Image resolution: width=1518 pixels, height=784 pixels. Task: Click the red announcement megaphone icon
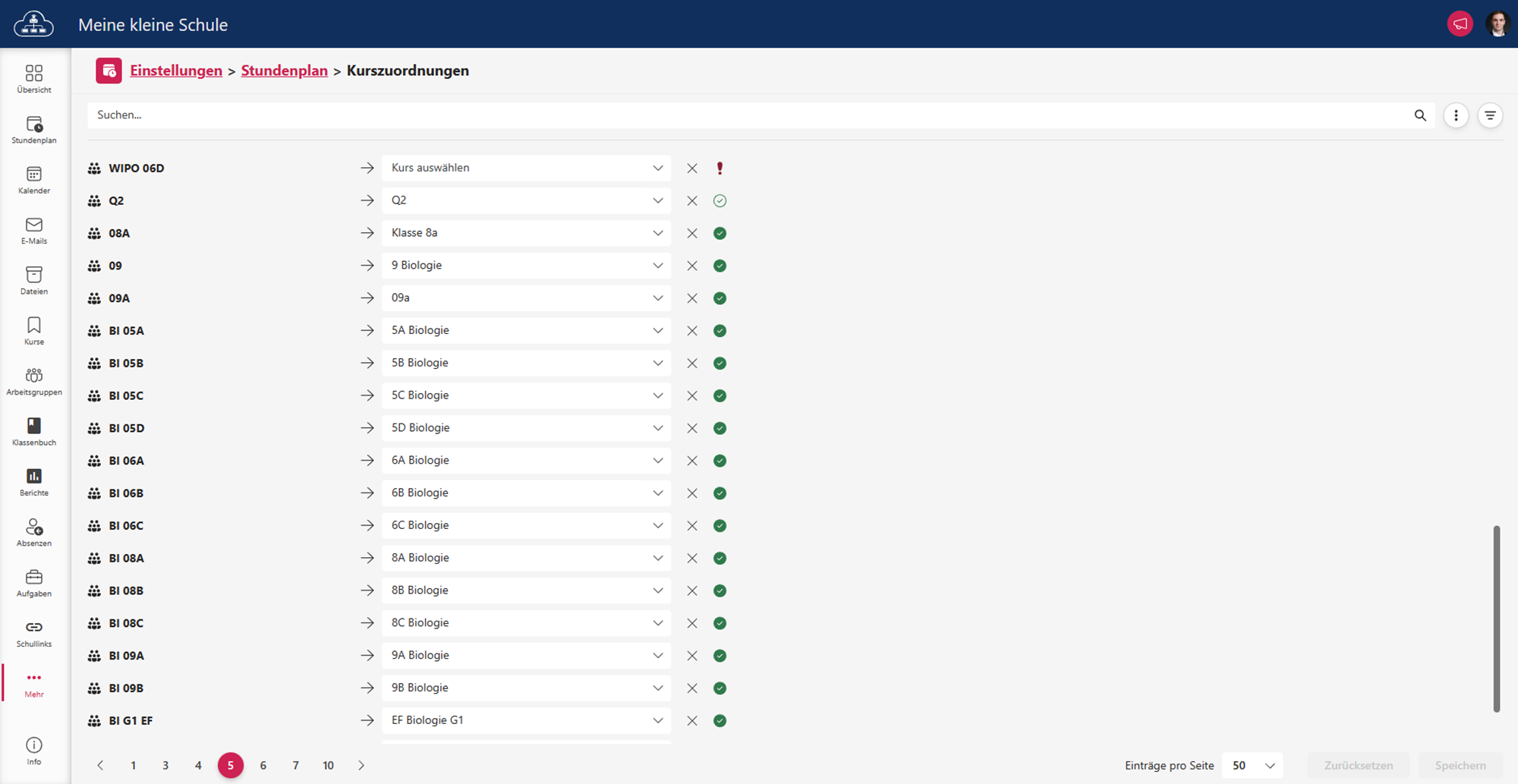pos(1460,24)
